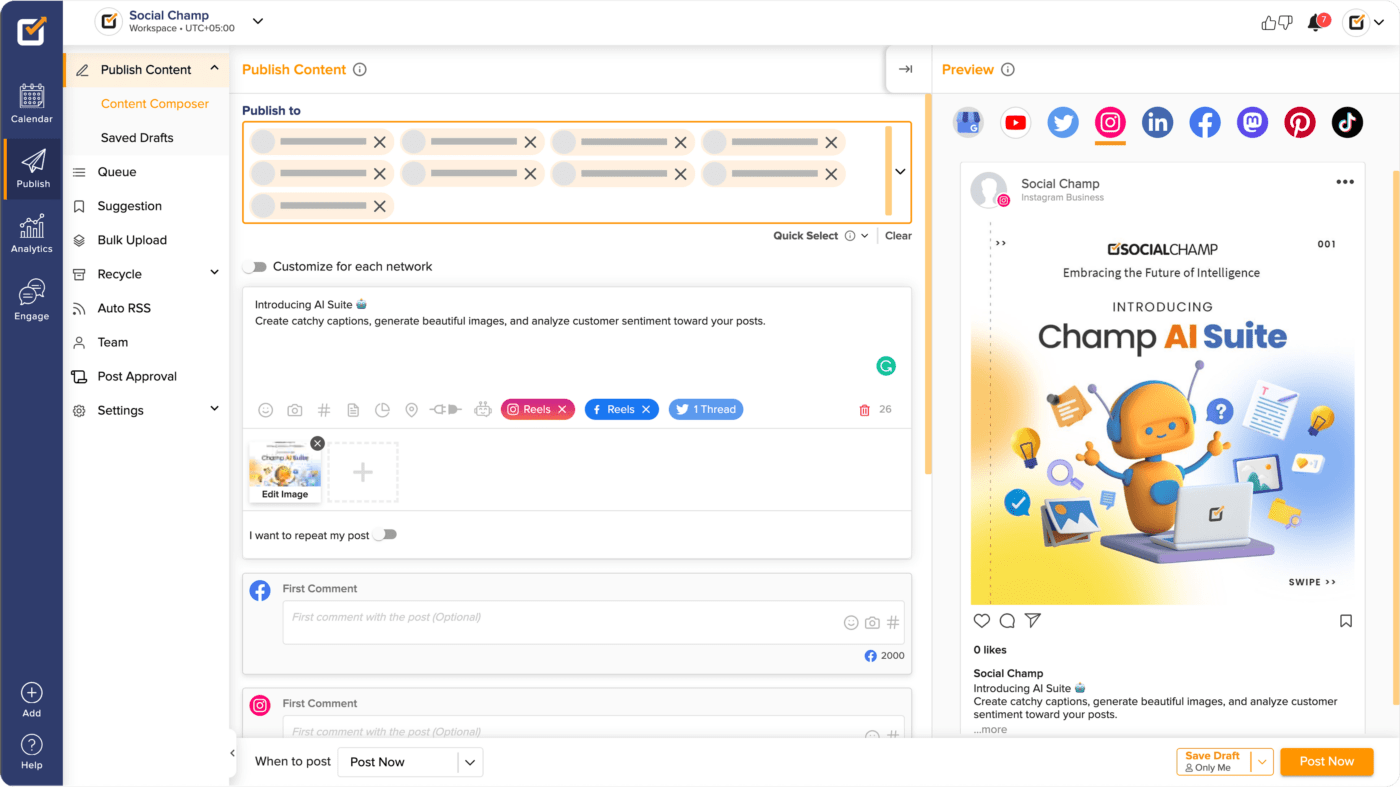Click the Grammarly icon in the text area
This screenshot has width=1400, height=787.
pos(886,366)
